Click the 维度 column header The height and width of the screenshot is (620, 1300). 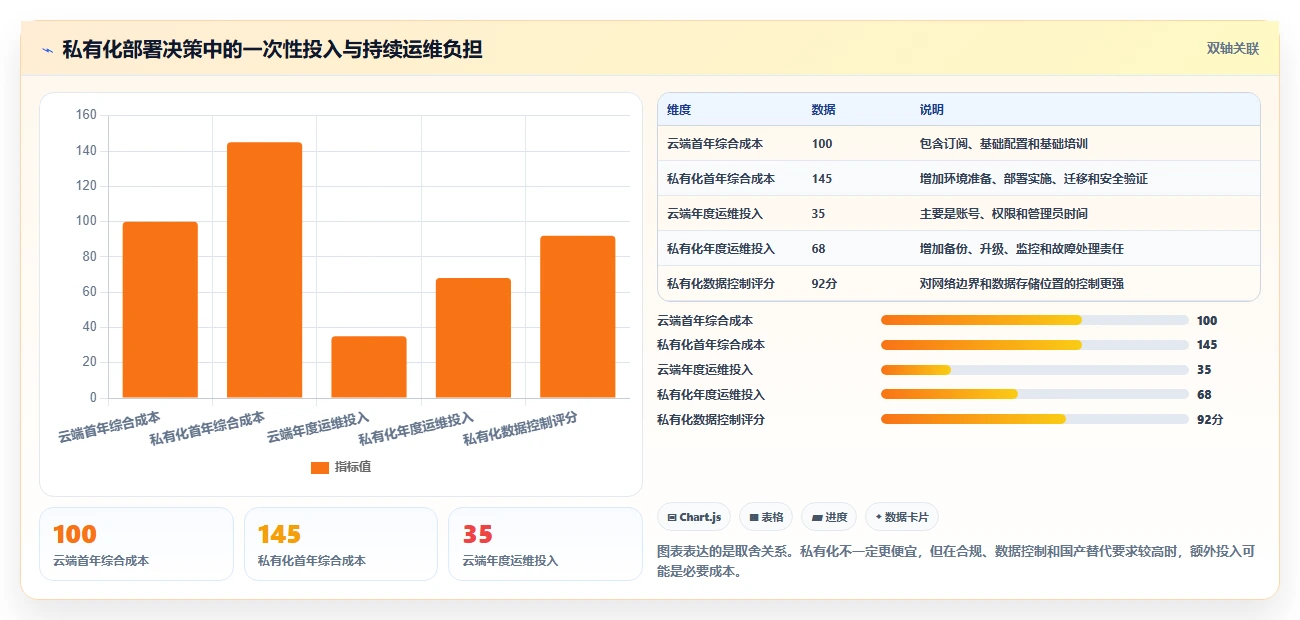coord(679,110)
